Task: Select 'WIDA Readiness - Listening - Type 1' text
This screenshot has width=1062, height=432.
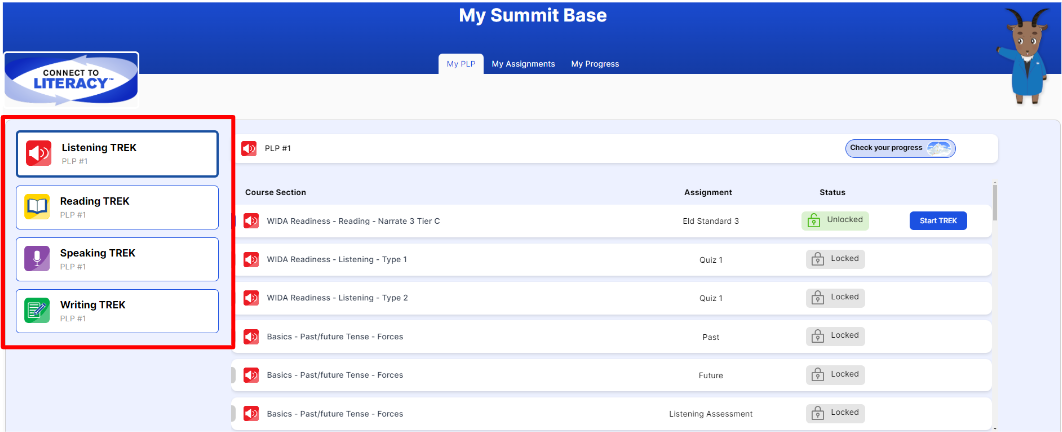Action: pyautogui.click(x=337, y=259)
